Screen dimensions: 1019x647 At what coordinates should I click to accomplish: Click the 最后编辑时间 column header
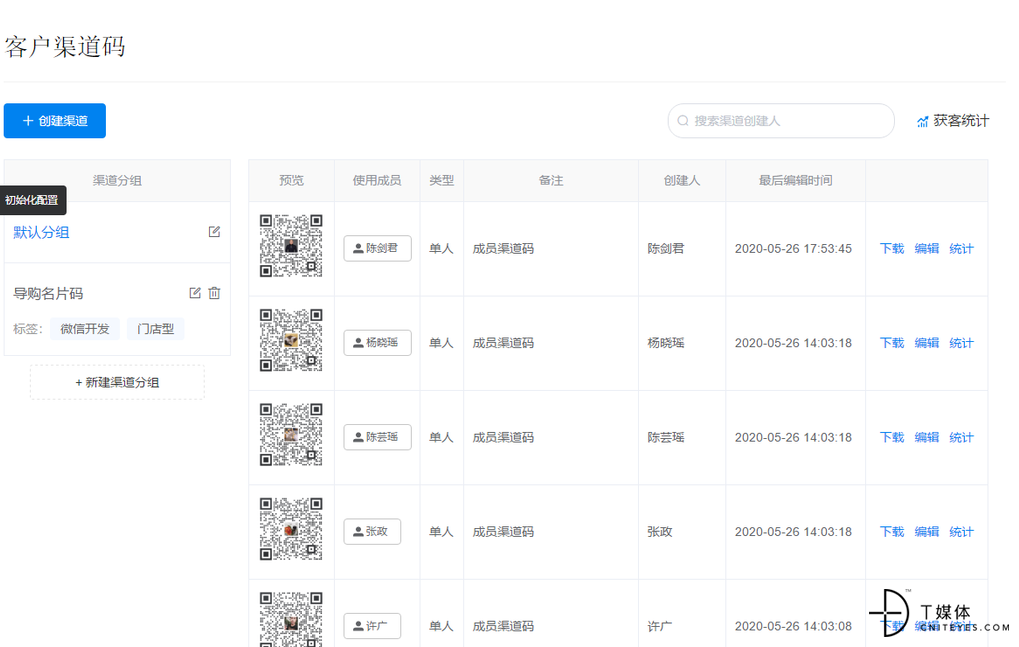tap(795, 181)
